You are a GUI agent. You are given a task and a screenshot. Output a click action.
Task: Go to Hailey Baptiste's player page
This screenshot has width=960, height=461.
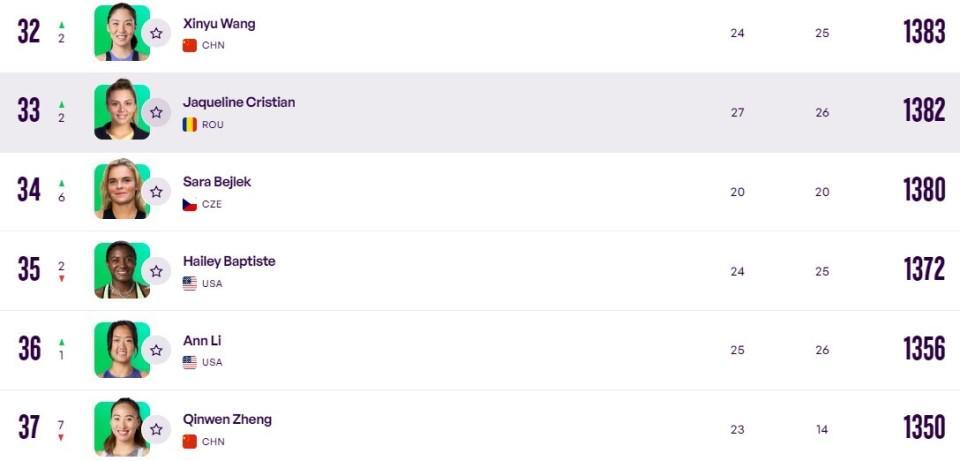pos(229,261)
